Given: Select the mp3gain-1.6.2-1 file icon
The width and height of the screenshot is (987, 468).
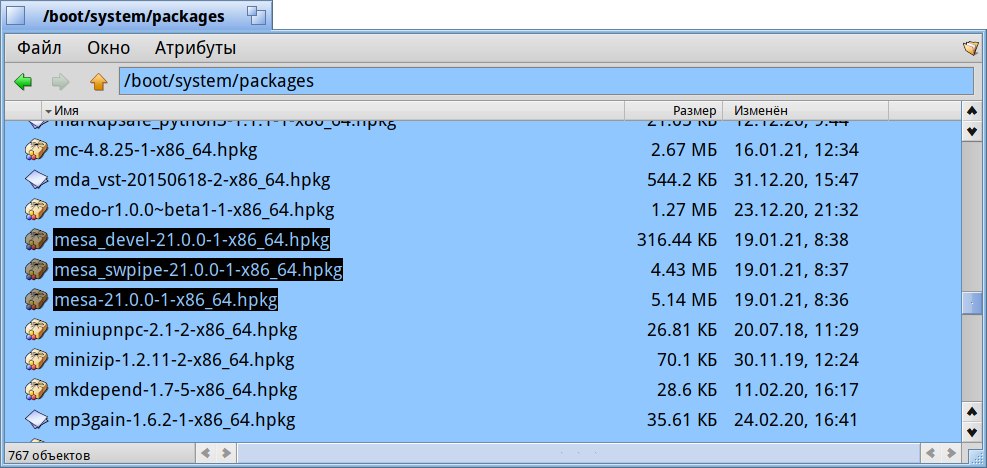Looking at the screenshot, I should 37,419.
